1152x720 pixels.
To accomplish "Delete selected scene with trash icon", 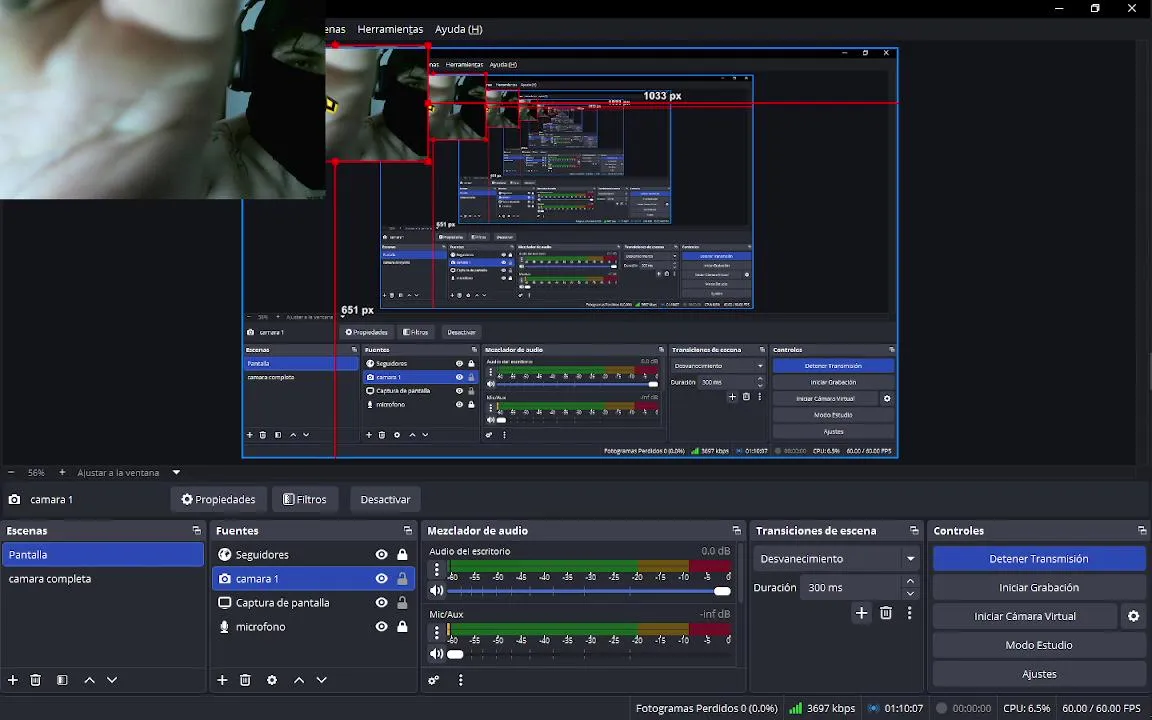I will 35,680.
